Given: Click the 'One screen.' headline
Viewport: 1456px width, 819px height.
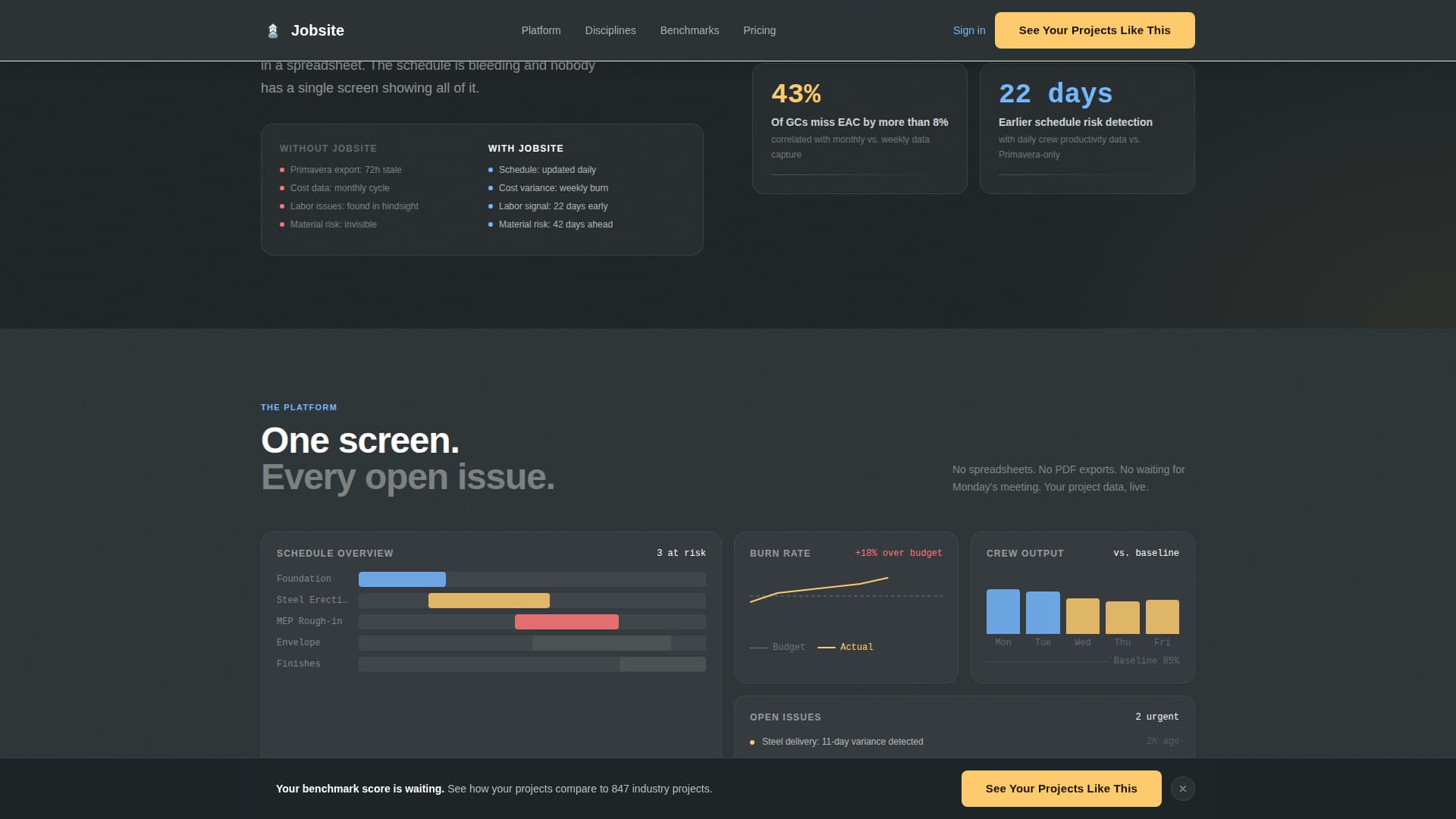Looking at the screenshot, I should [360, 441].
